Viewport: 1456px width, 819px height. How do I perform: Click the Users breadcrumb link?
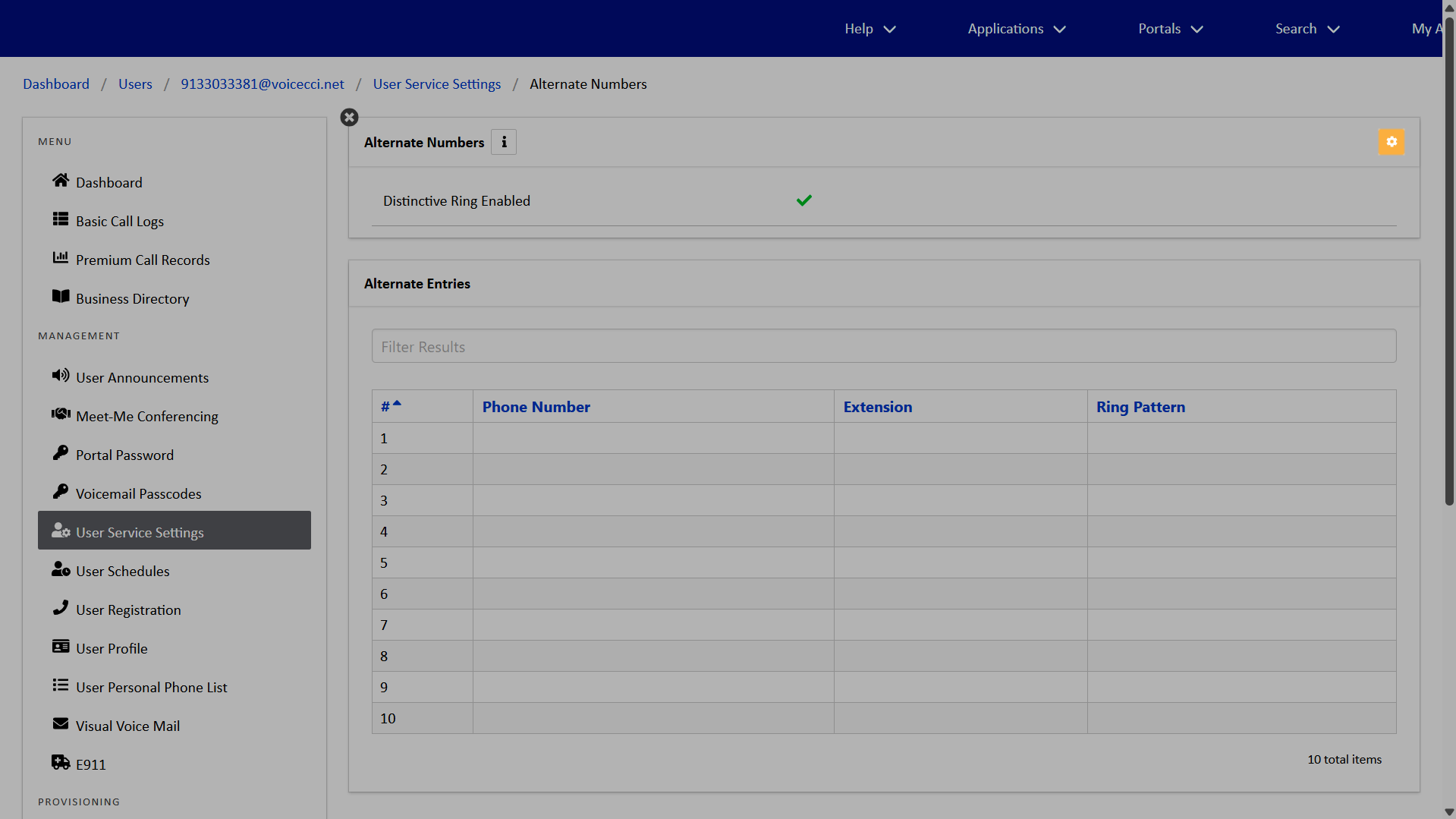tap(135, 84)
